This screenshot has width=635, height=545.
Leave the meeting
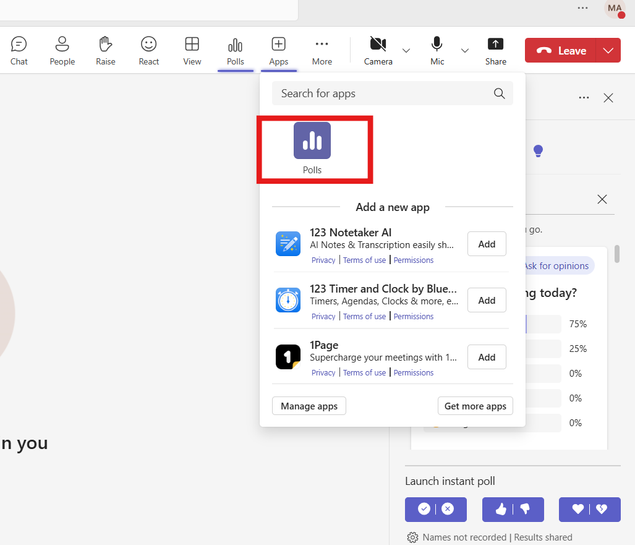[x=560, y=51]
